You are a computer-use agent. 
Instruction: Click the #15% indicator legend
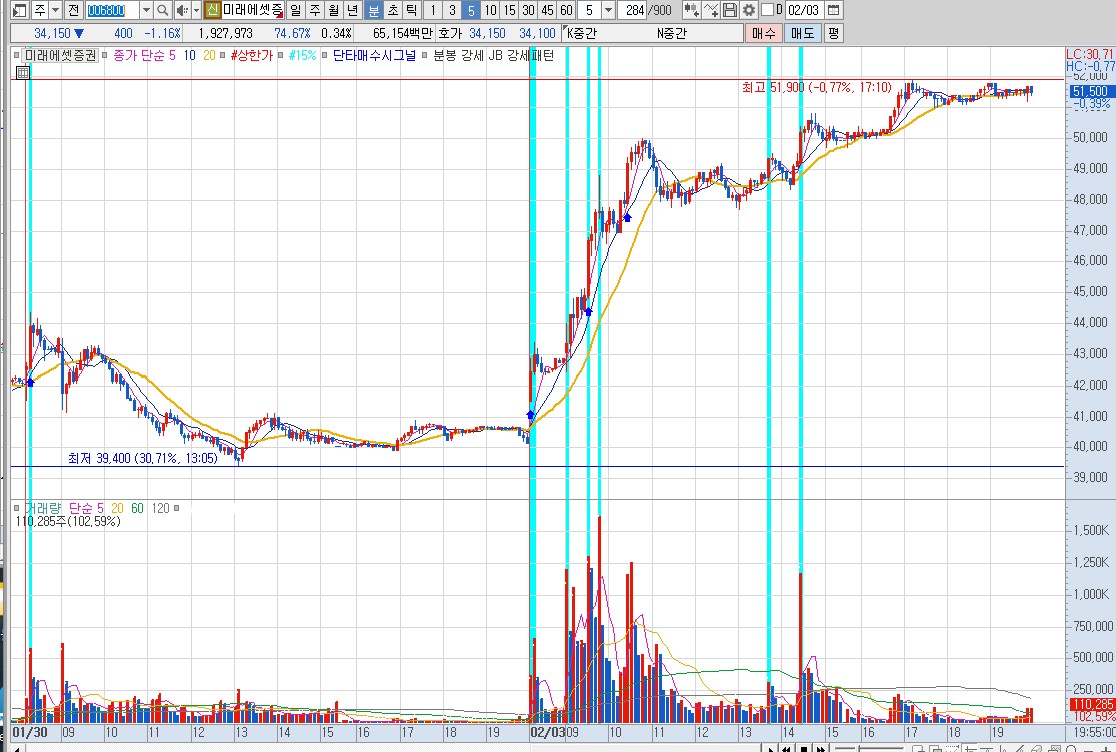tap(302, 55)
